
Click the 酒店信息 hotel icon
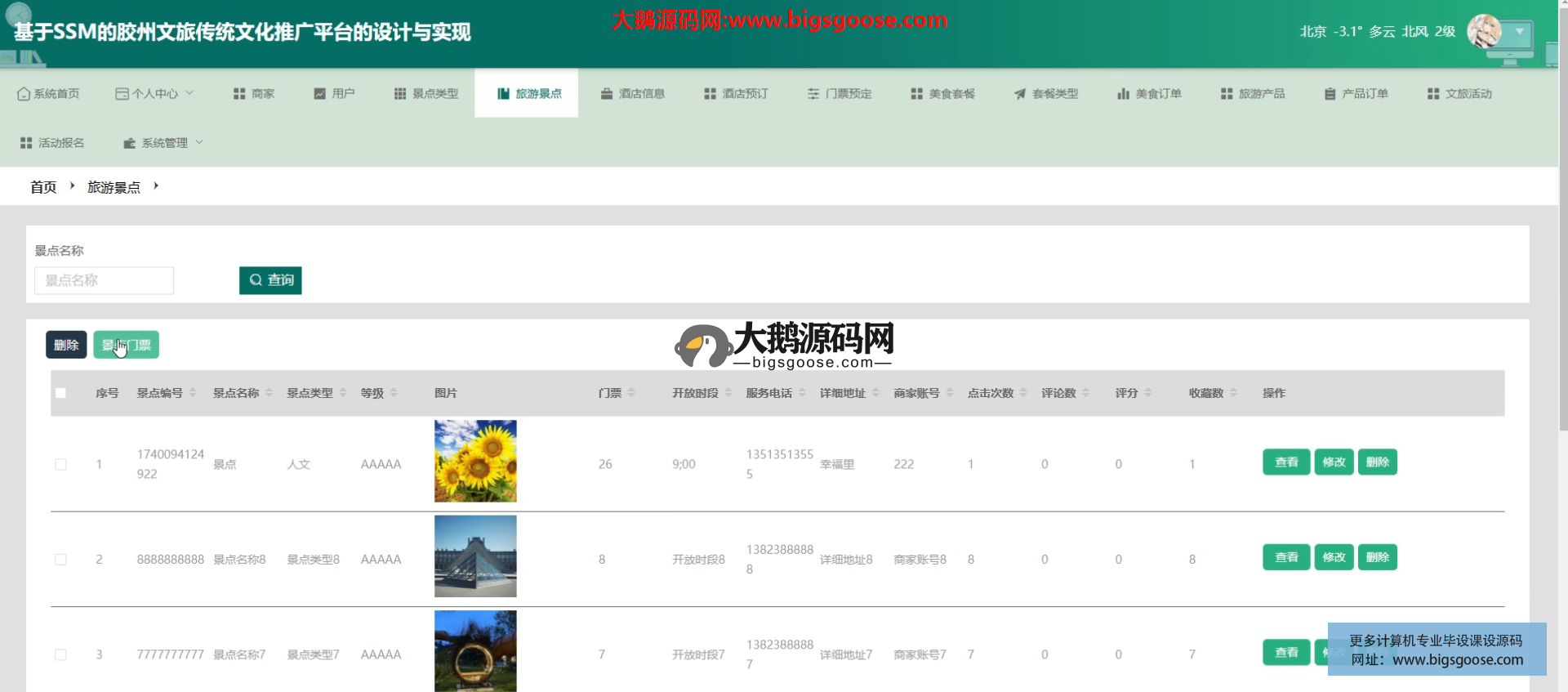607,94
